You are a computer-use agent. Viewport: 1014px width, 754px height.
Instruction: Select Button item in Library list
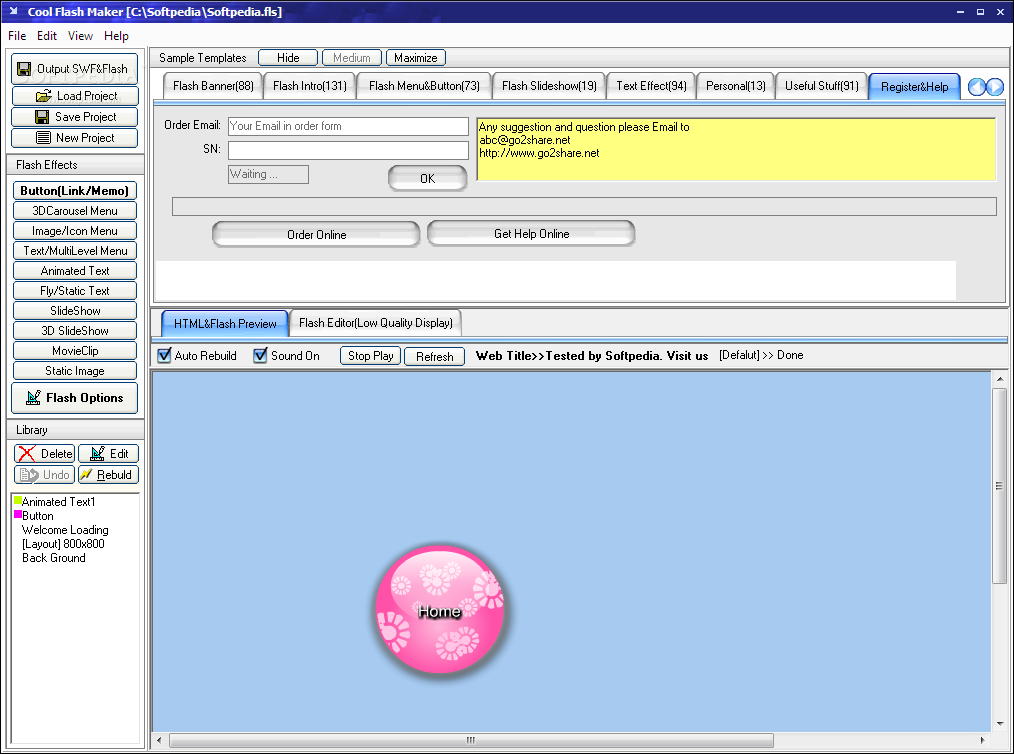pyautogui.click(x=38, y=516)
